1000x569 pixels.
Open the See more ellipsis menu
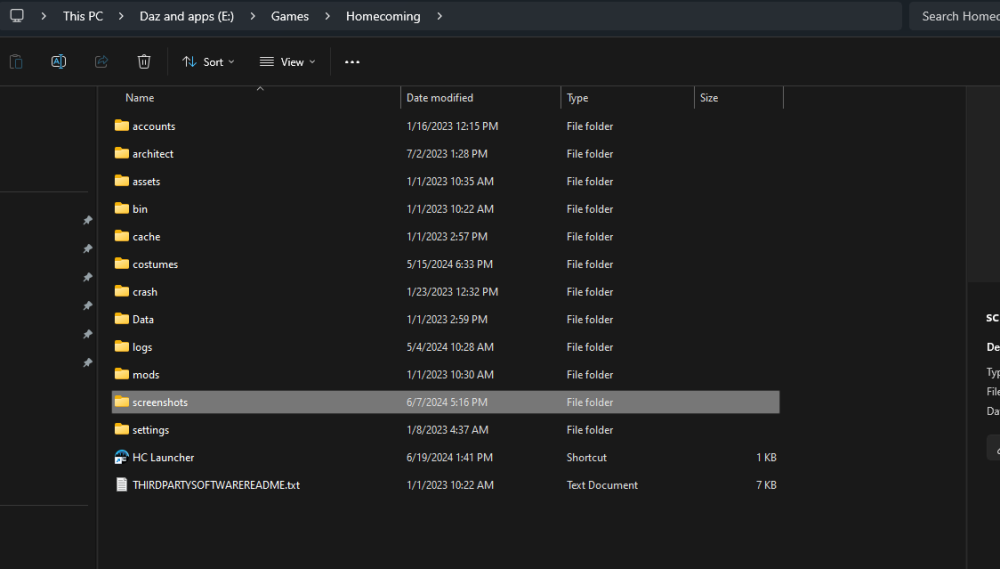pyautogui.click(x=352, y=62)
